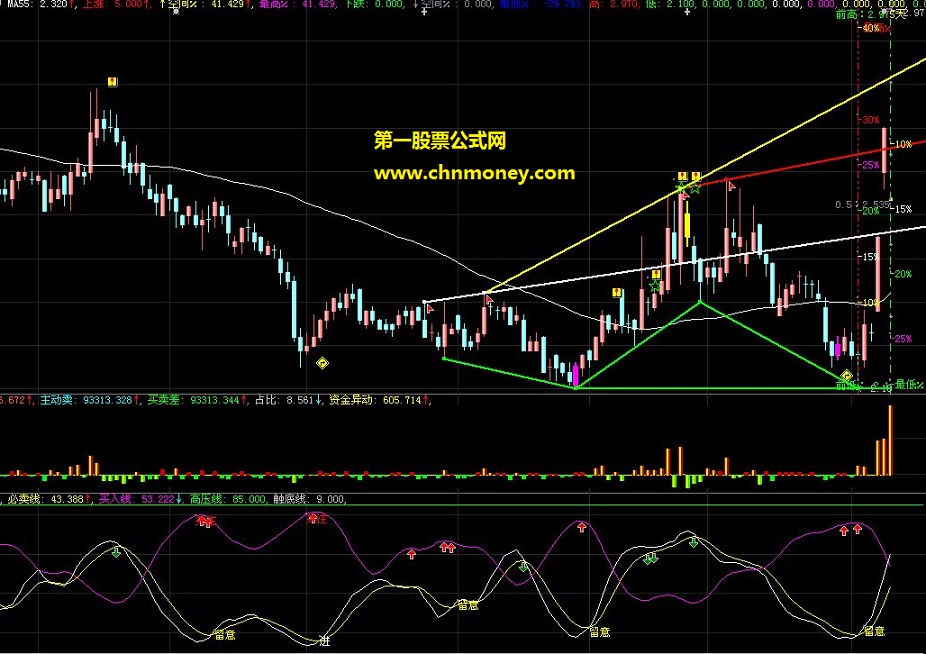The width and height of the screenshot is (926, 654).
Task: Click the 进 signal label at the oscillator bottom
Action: click(324, 640)
